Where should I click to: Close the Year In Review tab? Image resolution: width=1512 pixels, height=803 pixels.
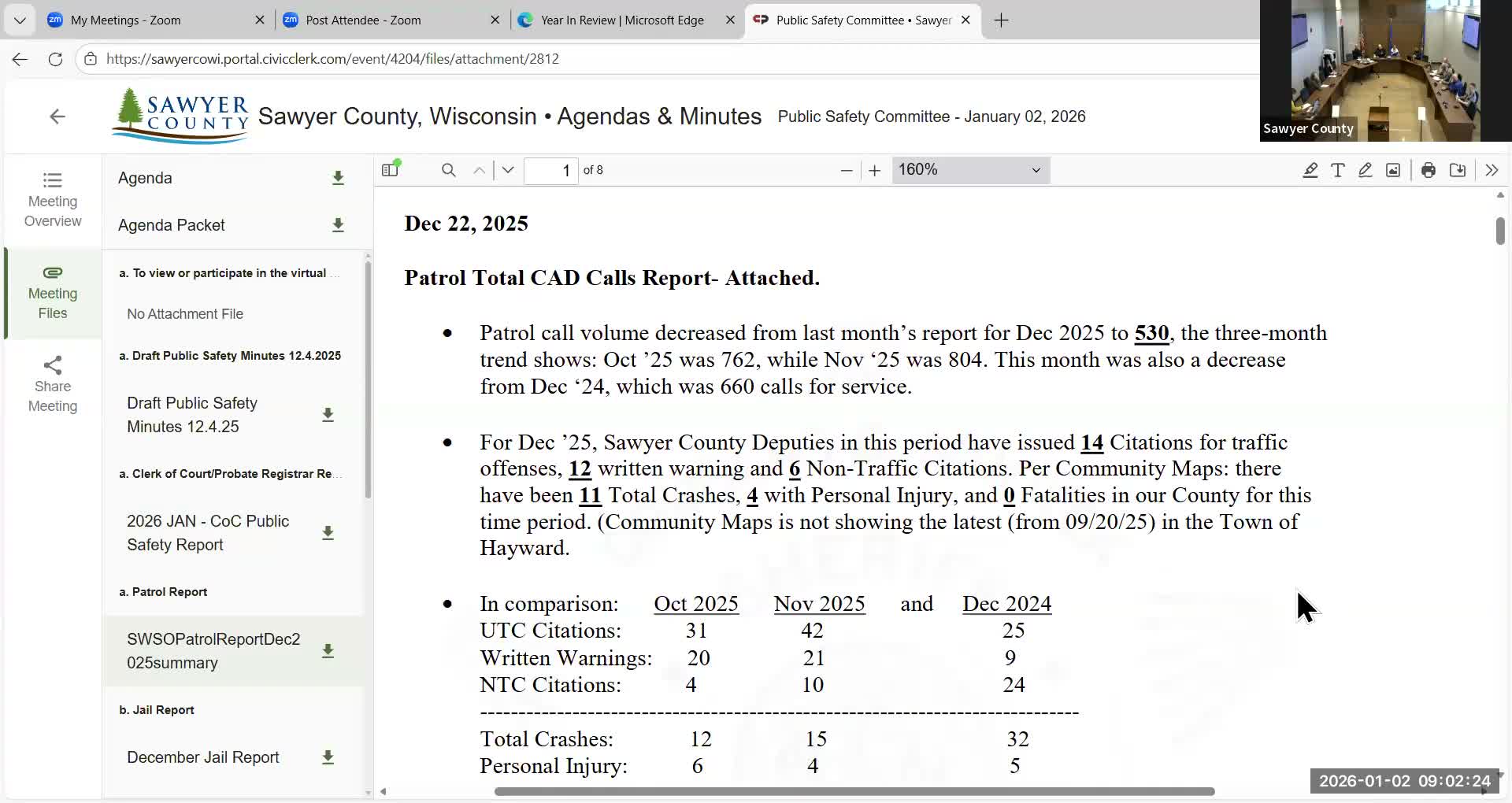click(730, 20)
